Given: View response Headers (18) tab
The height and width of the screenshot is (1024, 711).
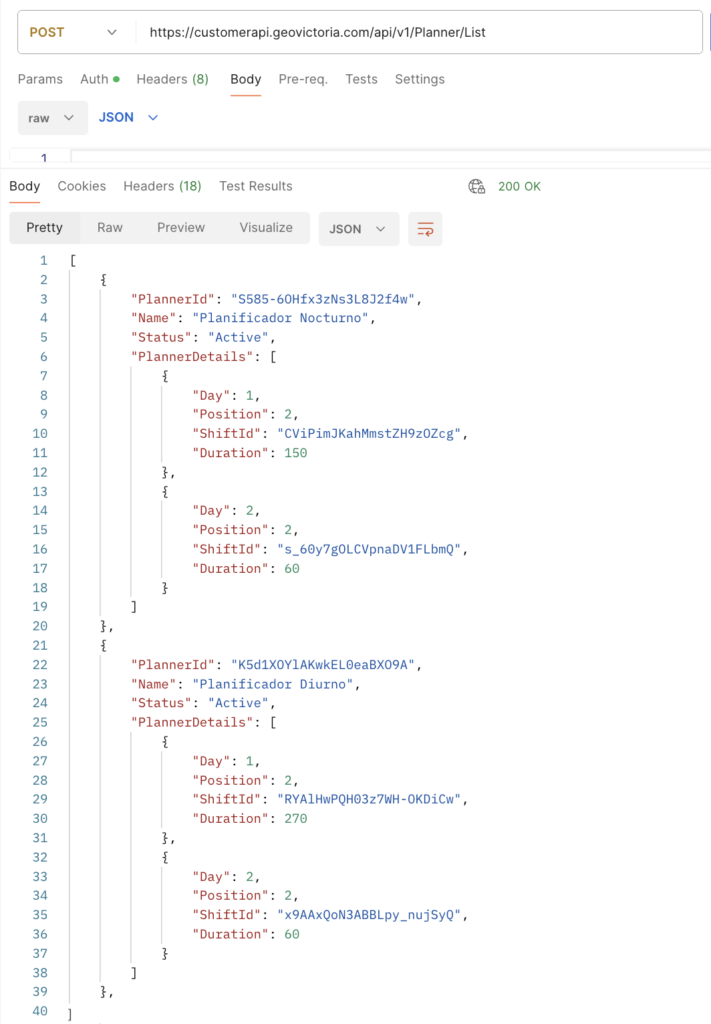Looking at the screenshot, I should click(x=162, y=186).
